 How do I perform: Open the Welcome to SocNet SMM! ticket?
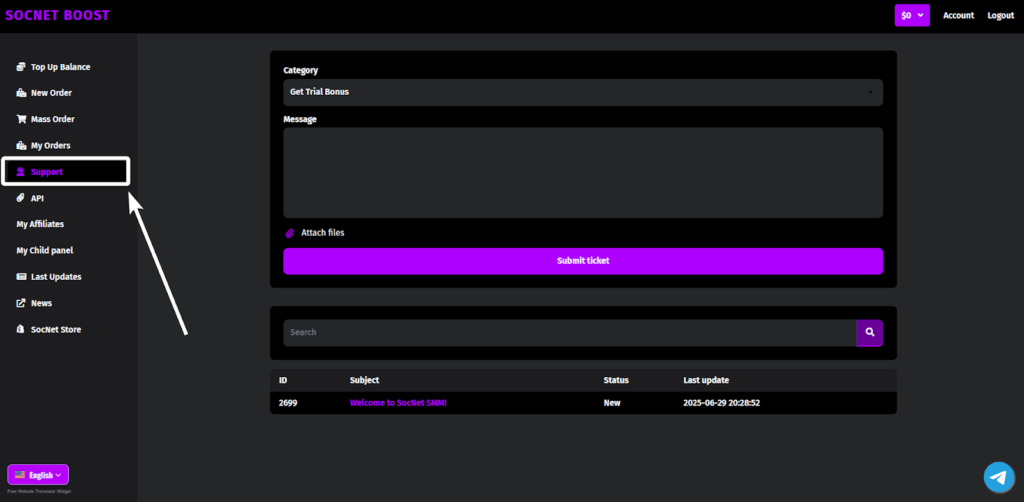[398, 403]
